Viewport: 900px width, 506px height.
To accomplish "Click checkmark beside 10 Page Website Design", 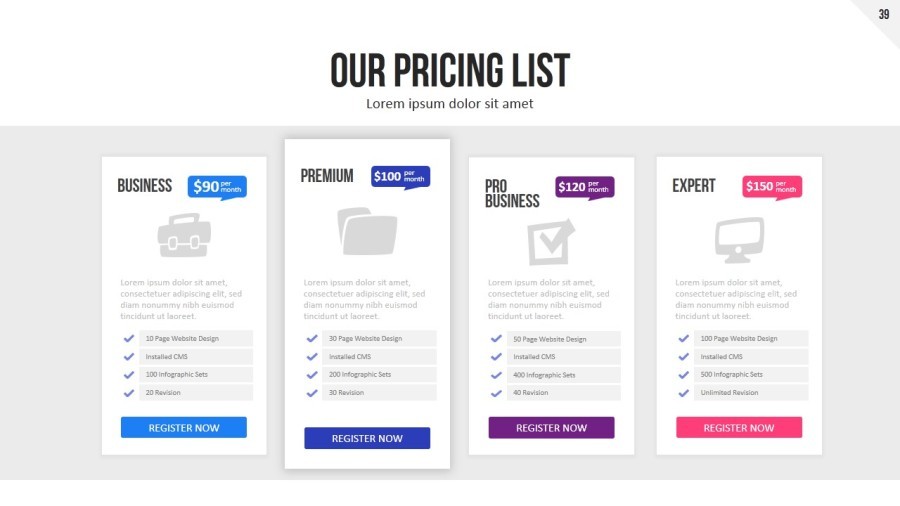I will click(129, 339).
